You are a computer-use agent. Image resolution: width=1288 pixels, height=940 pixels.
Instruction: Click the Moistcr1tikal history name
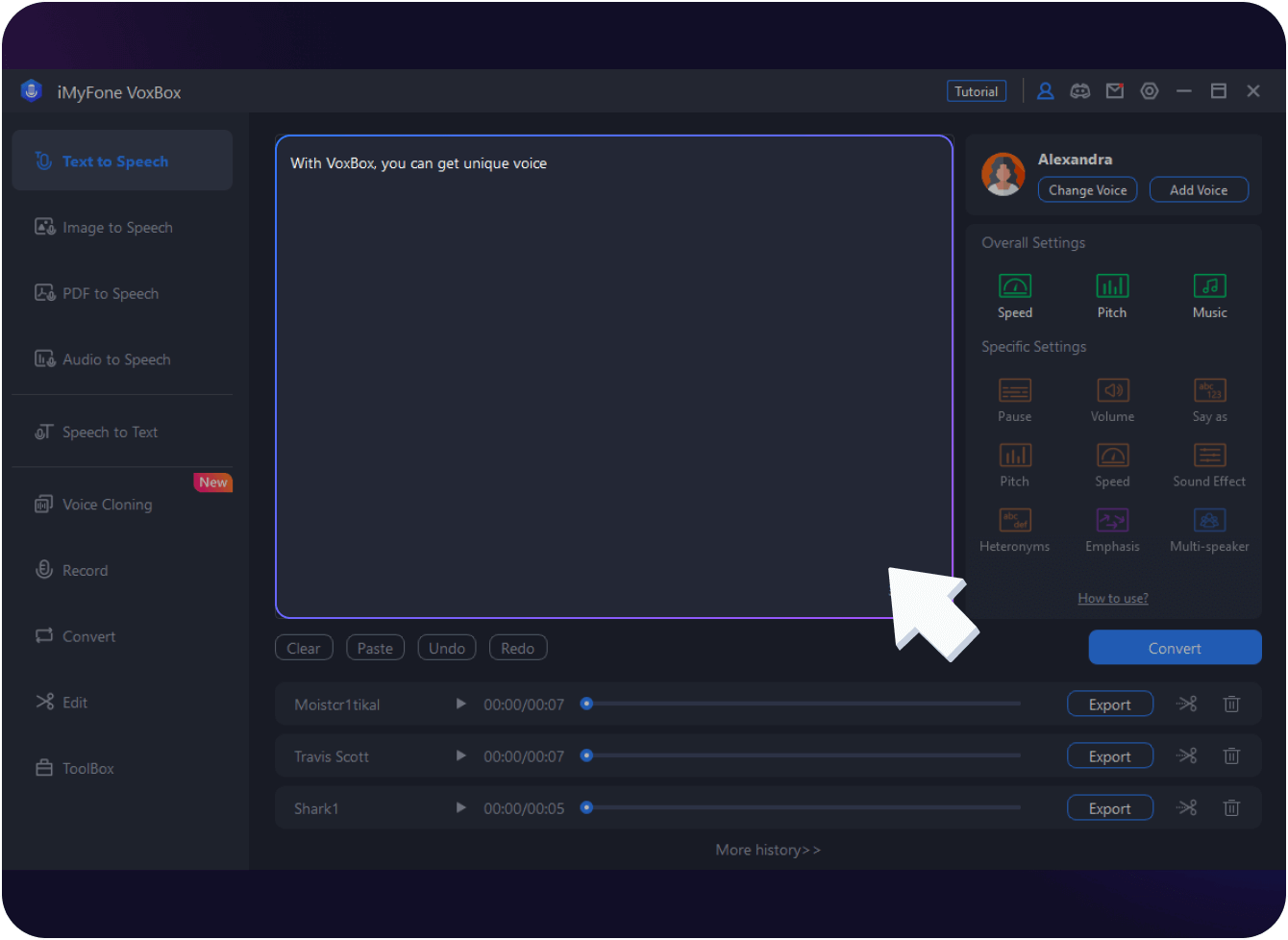tap(337, 705)
